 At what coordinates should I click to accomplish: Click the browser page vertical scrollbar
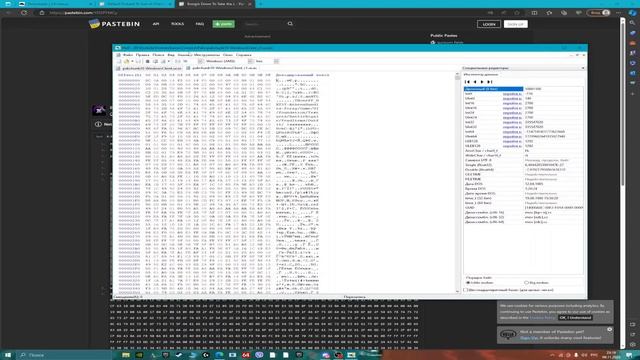point(622,182)
